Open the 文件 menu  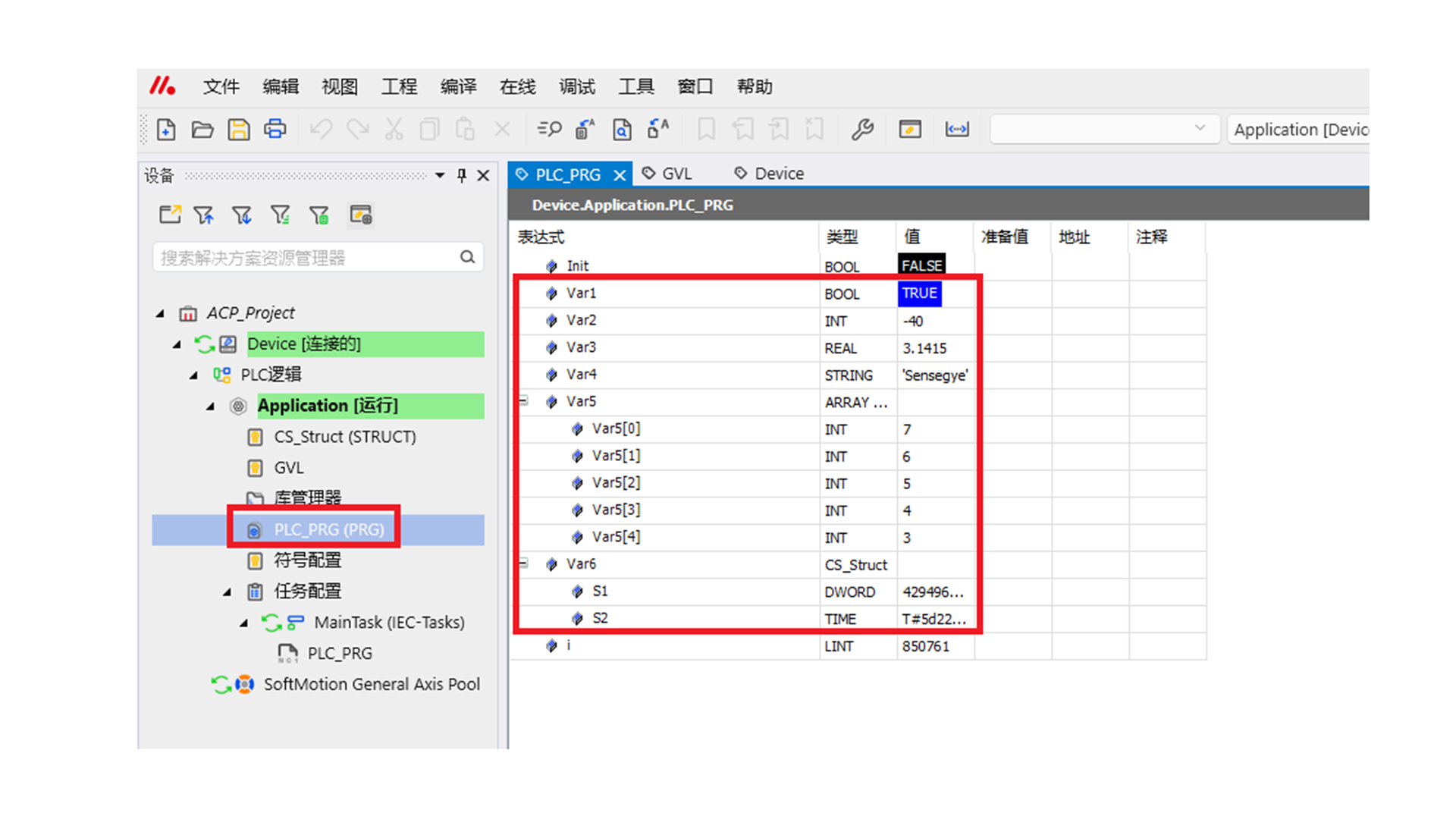[x=221, y=86]
